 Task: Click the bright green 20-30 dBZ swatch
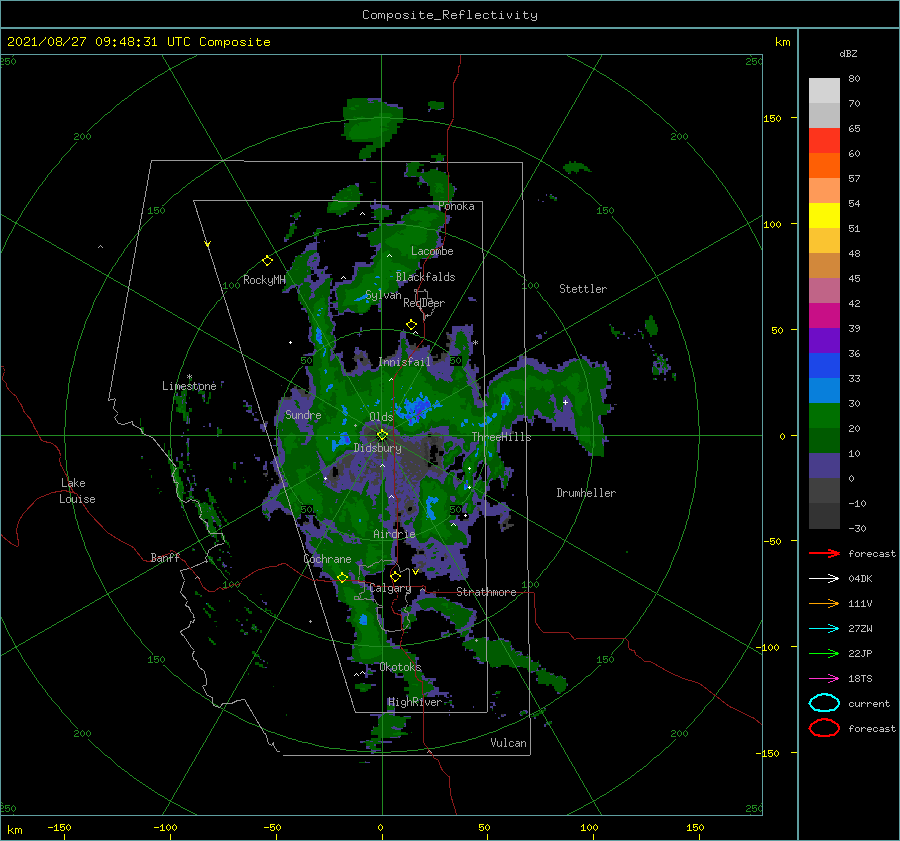pos(824,416)
